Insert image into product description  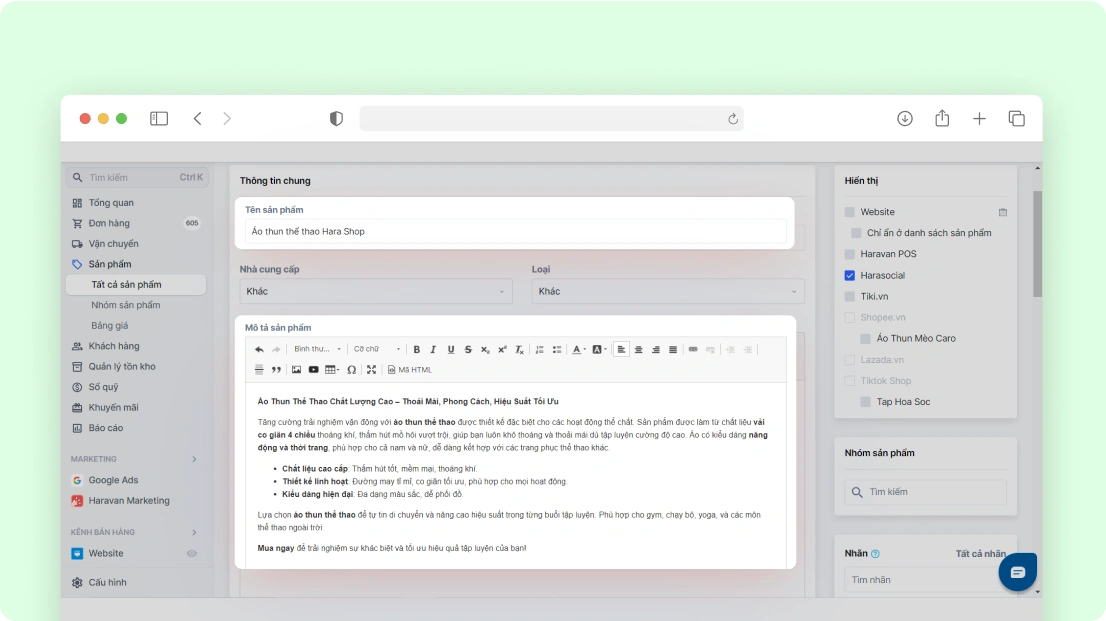[x=296, y=370]
